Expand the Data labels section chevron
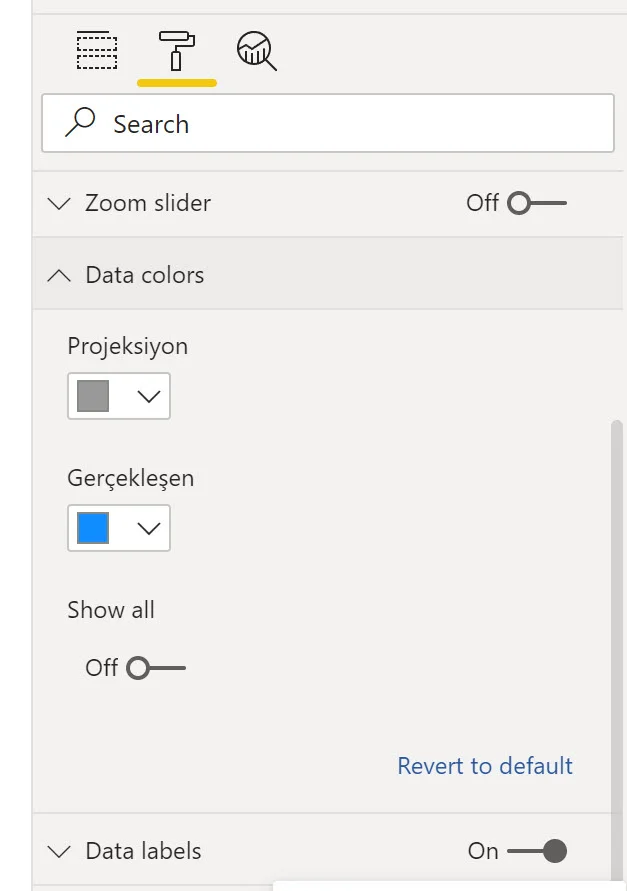This screenshot has width=627, height=891. pyautogui.click(x=60, y=852)
